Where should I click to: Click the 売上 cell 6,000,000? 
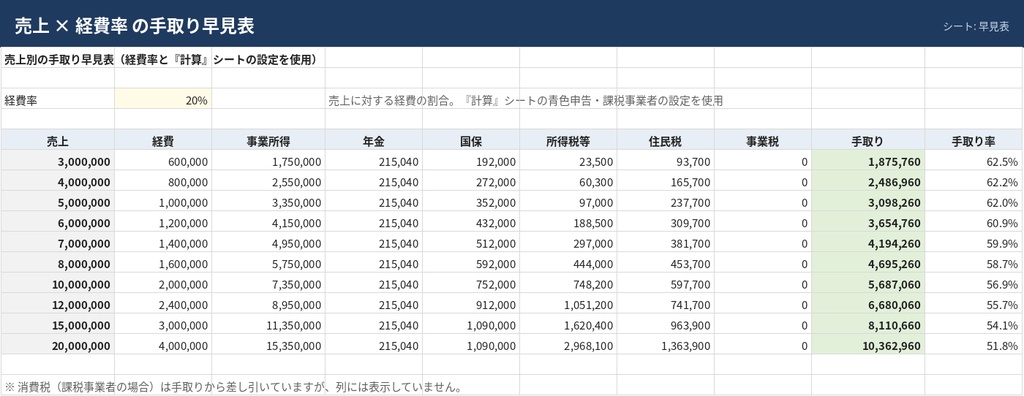[57, 223]
